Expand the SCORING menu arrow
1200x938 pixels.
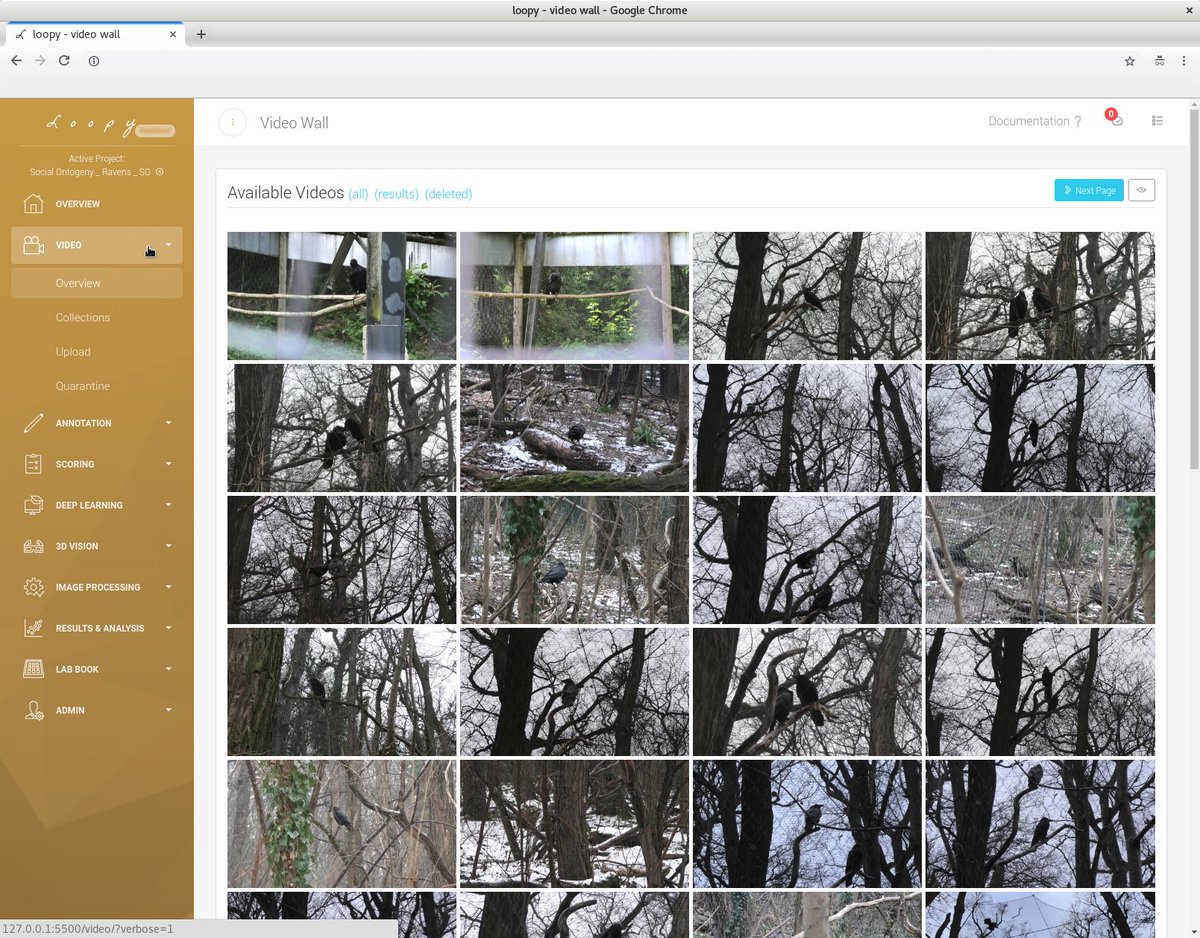168,464
